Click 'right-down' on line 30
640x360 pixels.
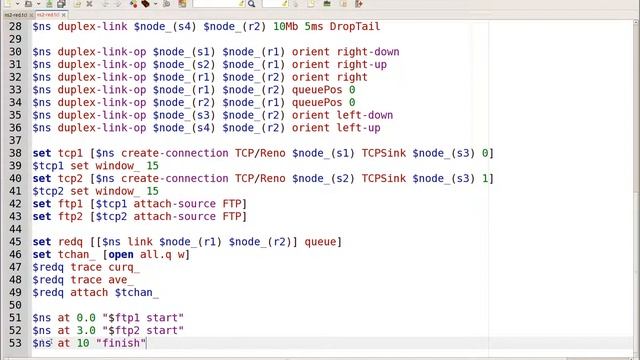pos(368,52)
